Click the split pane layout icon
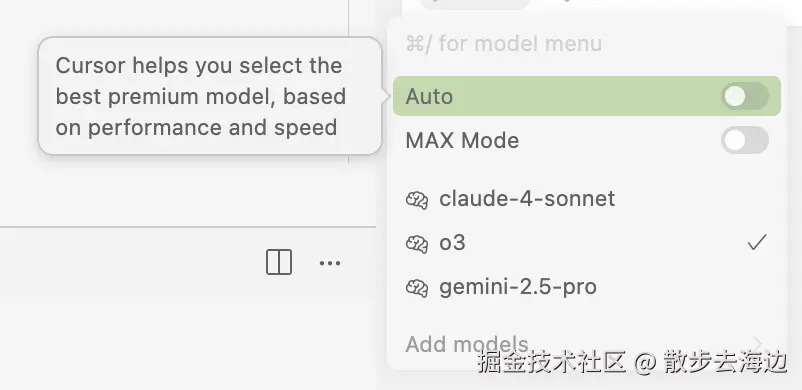Viewport: 802px width, 390px height. [279, 263]
